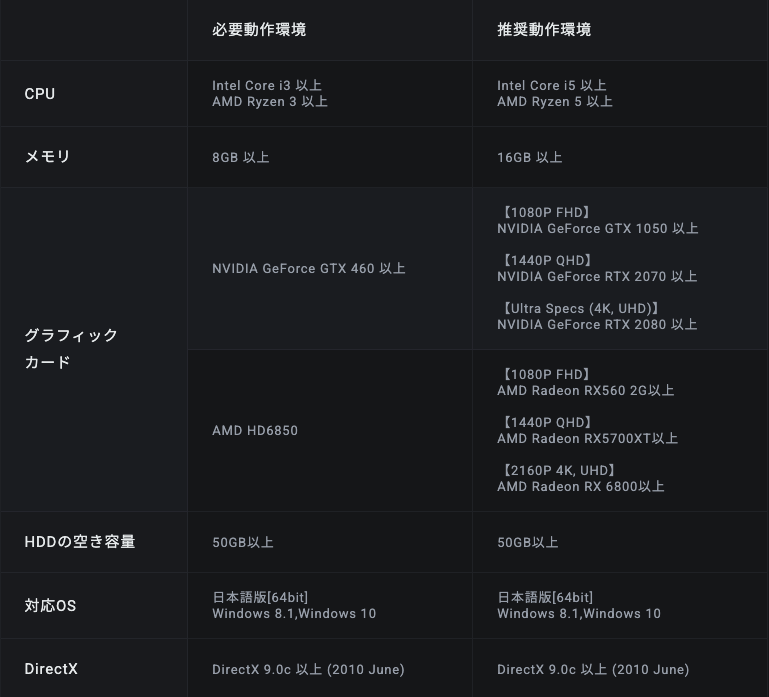This screenshot has height=697, width=769.
Task: Click NVIDIA GeForce RTX 2080 以上
Action: pos(597,325)
